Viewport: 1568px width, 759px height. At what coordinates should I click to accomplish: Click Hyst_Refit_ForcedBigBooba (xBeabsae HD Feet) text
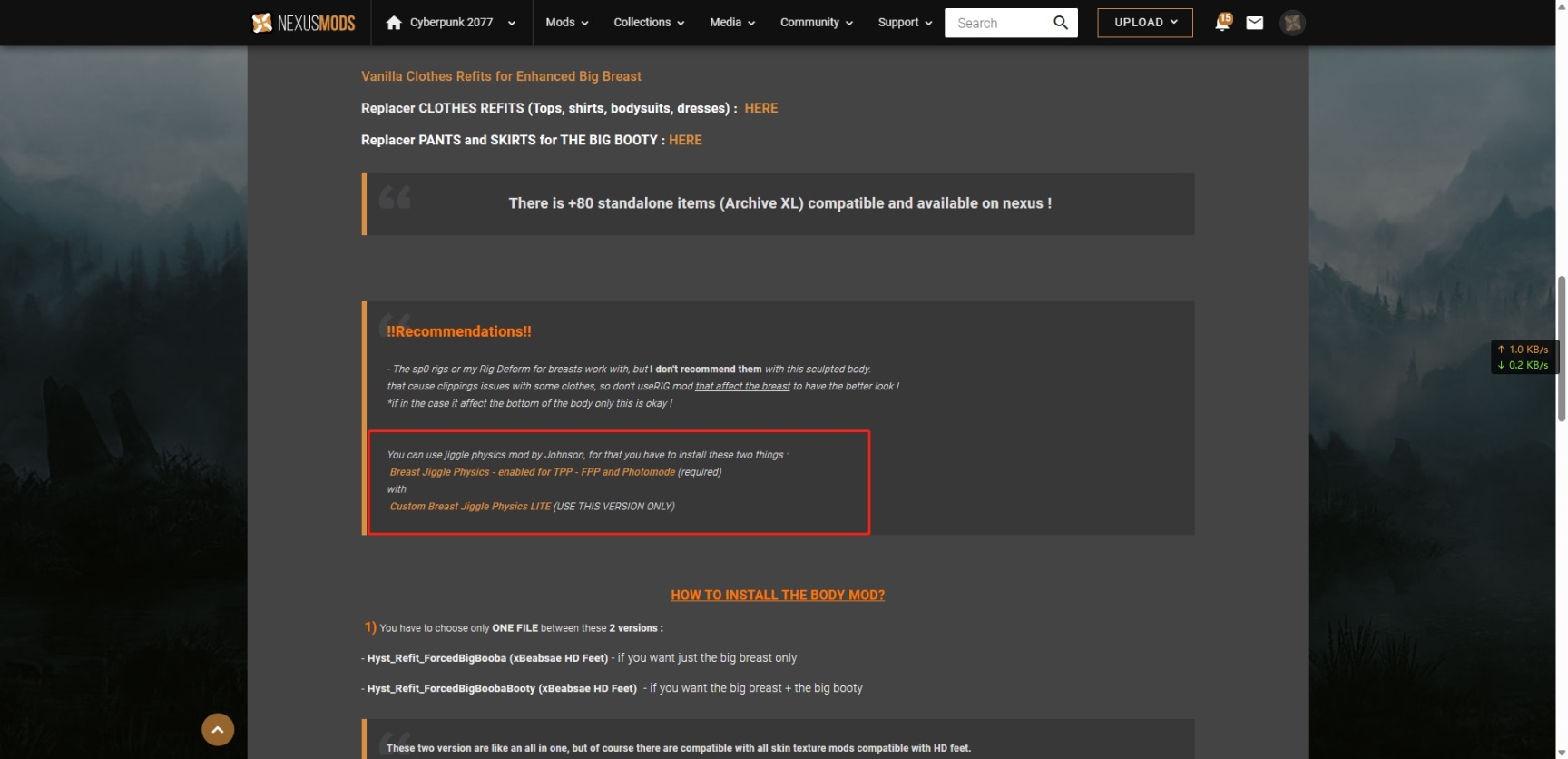coord(487,658)
